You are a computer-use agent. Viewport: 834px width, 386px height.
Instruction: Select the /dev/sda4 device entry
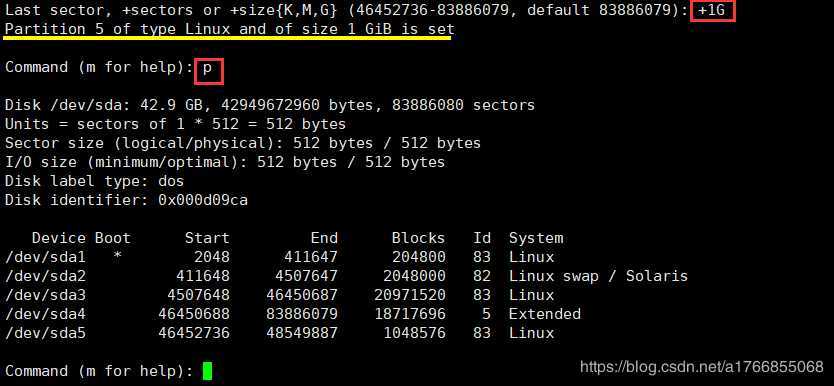[45, 314]
